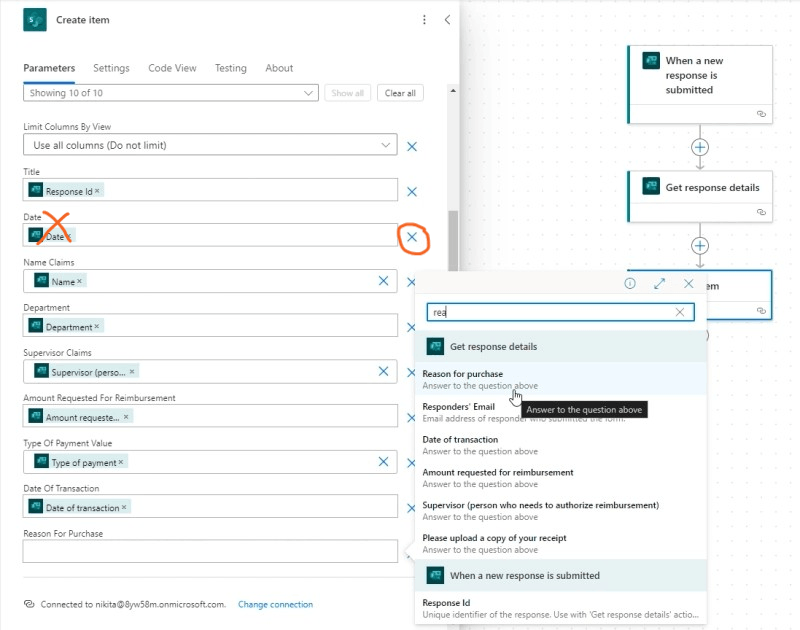Click connection link icon on Get response details
Screen dimensions: 800x630
coord(761,212)
